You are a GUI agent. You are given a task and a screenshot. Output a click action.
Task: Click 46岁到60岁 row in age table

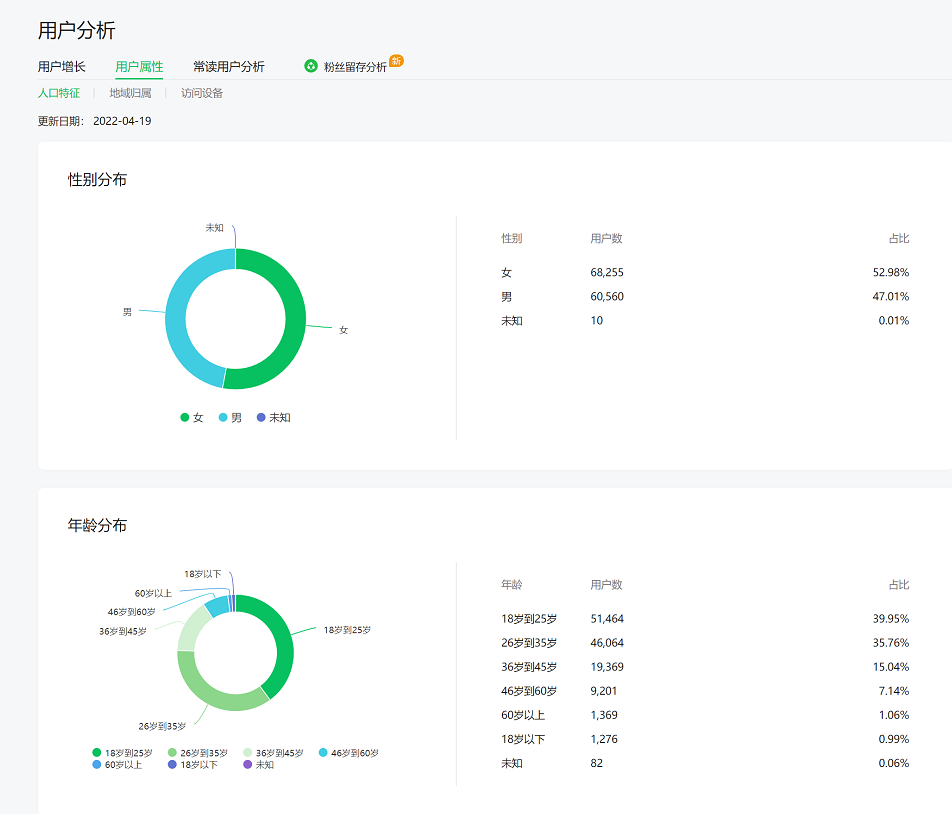[705, 691]
